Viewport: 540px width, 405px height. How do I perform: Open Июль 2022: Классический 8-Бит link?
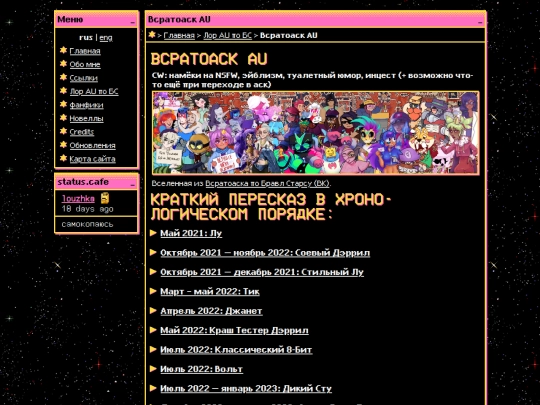click(236, 350)
